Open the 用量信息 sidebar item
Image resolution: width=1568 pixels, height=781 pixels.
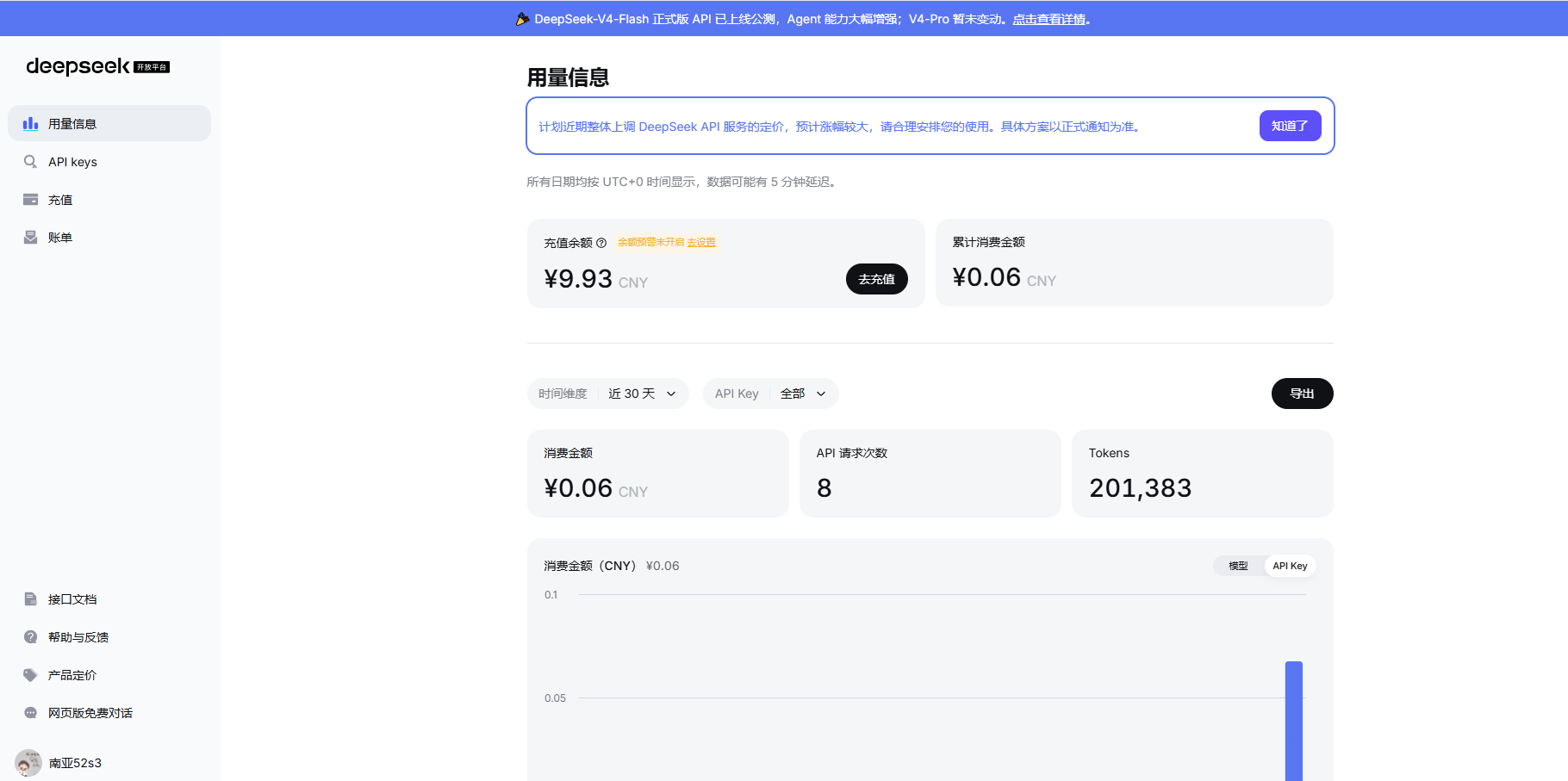coord(109,123)
